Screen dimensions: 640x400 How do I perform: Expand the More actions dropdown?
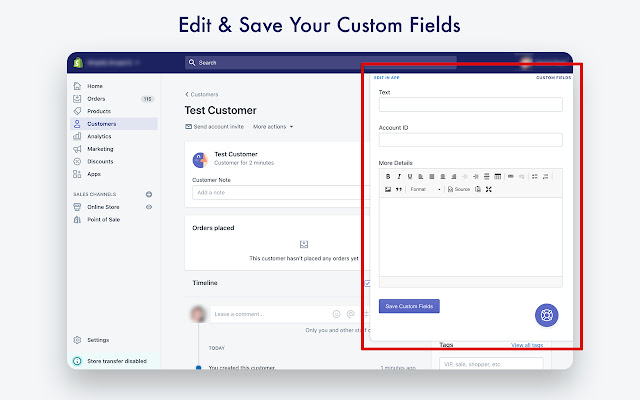[272, 127]
